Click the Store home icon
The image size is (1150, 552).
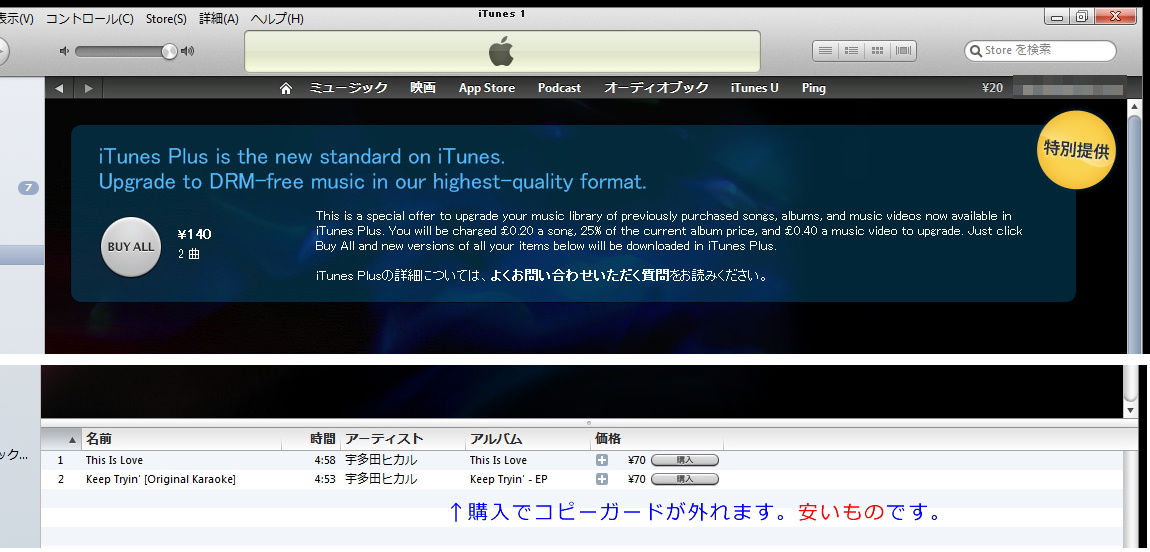(286, 88)
